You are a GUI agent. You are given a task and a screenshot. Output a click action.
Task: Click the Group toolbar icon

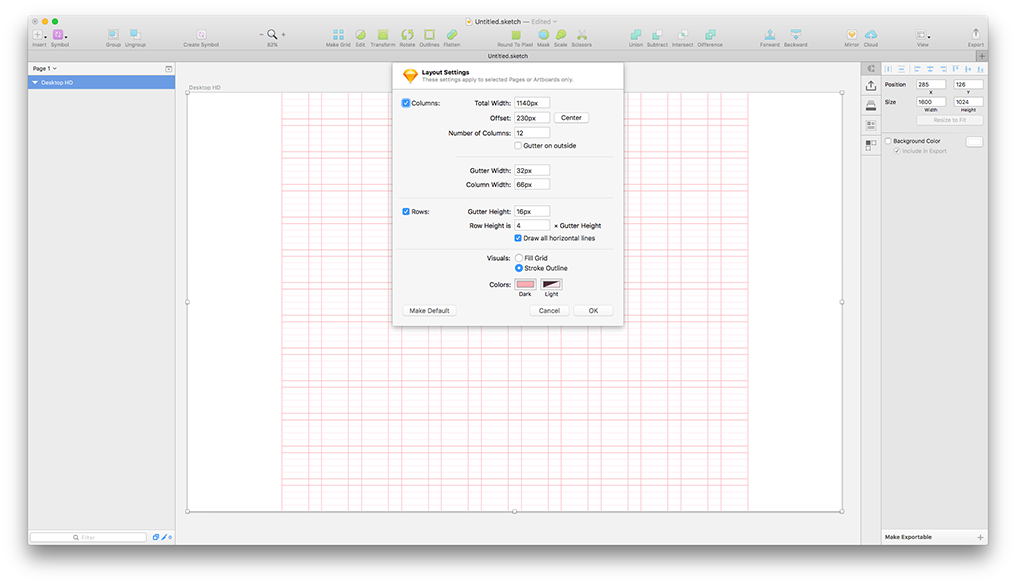click(113, 34)
